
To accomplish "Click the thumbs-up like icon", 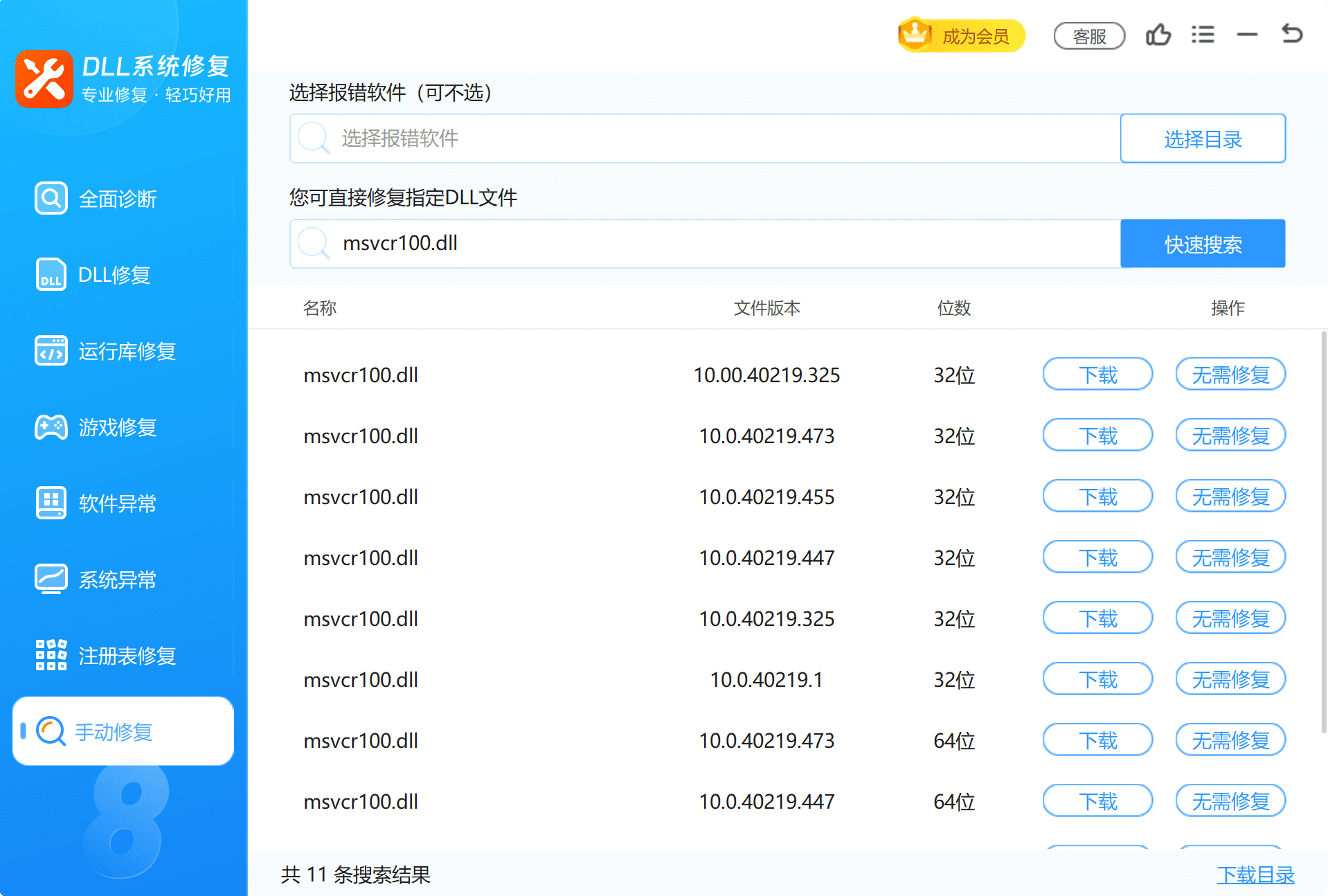I will coord(1158,35).
